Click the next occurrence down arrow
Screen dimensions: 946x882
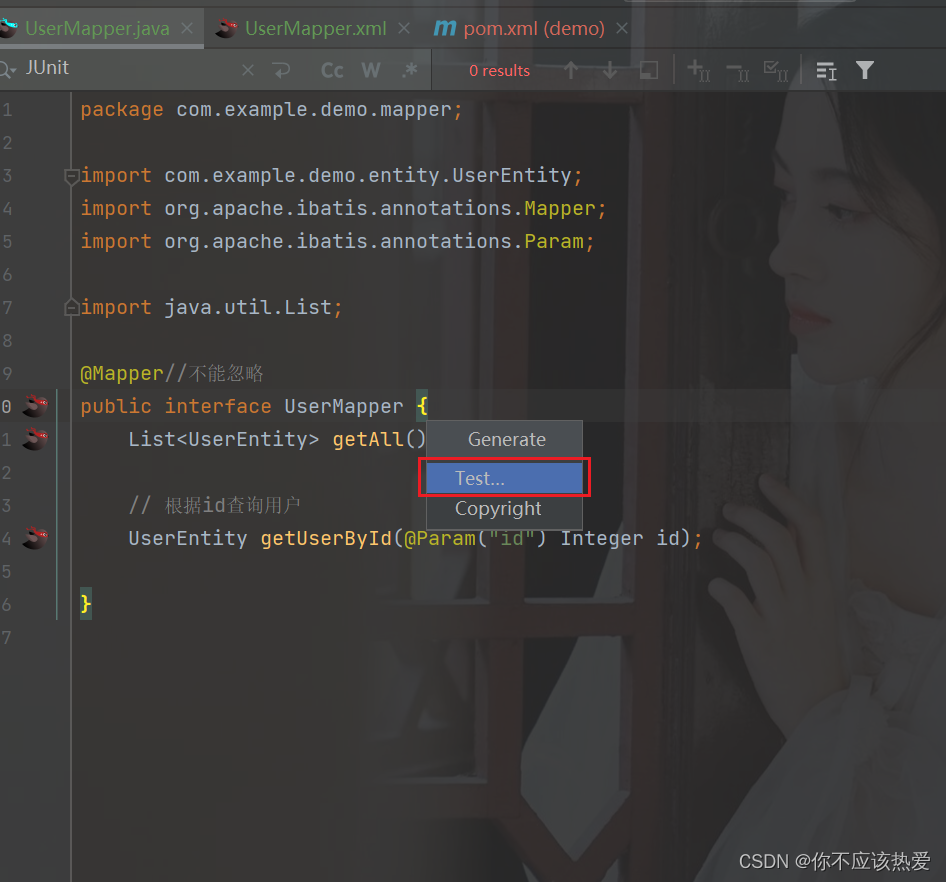coord(610,70)
